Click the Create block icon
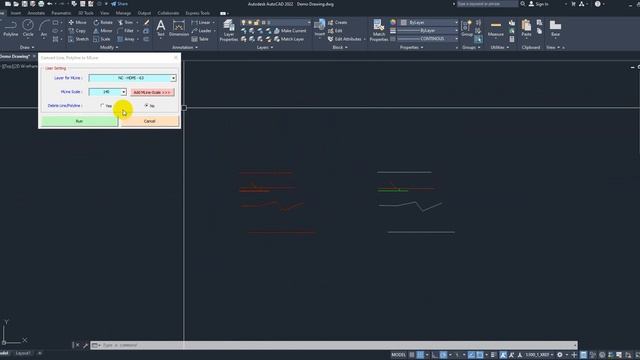This screenshot has width=640, height=360. pyautogui.click(x=338, y=22)
